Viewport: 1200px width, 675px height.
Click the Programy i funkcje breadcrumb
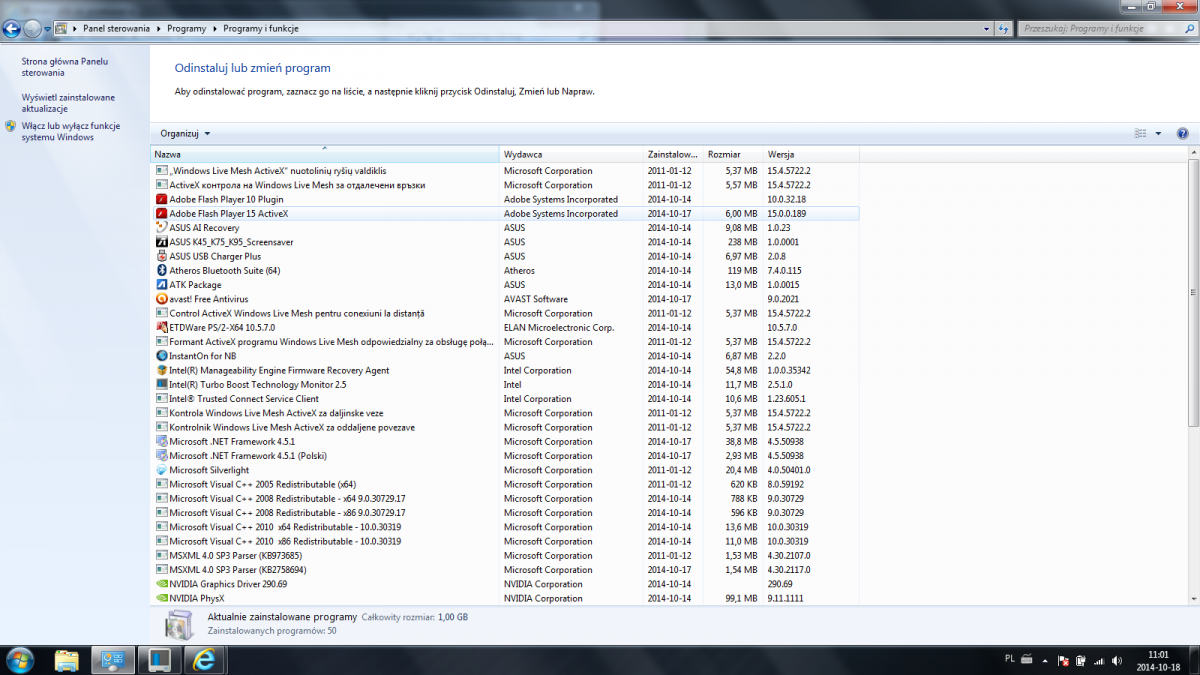tap(260, 29)
